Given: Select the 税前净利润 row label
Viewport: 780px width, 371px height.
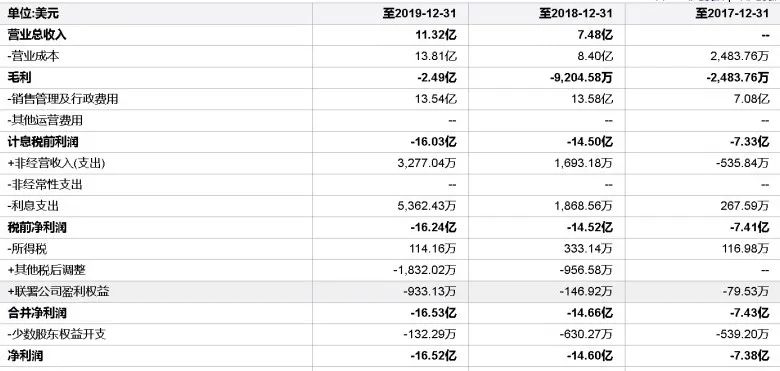Looking at the screenshot, I should point(37,228).
